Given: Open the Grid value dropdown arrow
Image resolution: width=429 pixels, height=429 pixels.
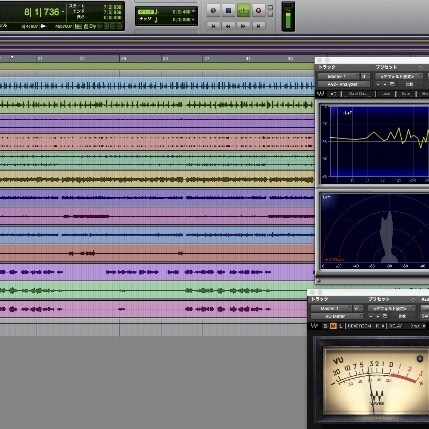Looking at the screenshot, I should 193,12.
